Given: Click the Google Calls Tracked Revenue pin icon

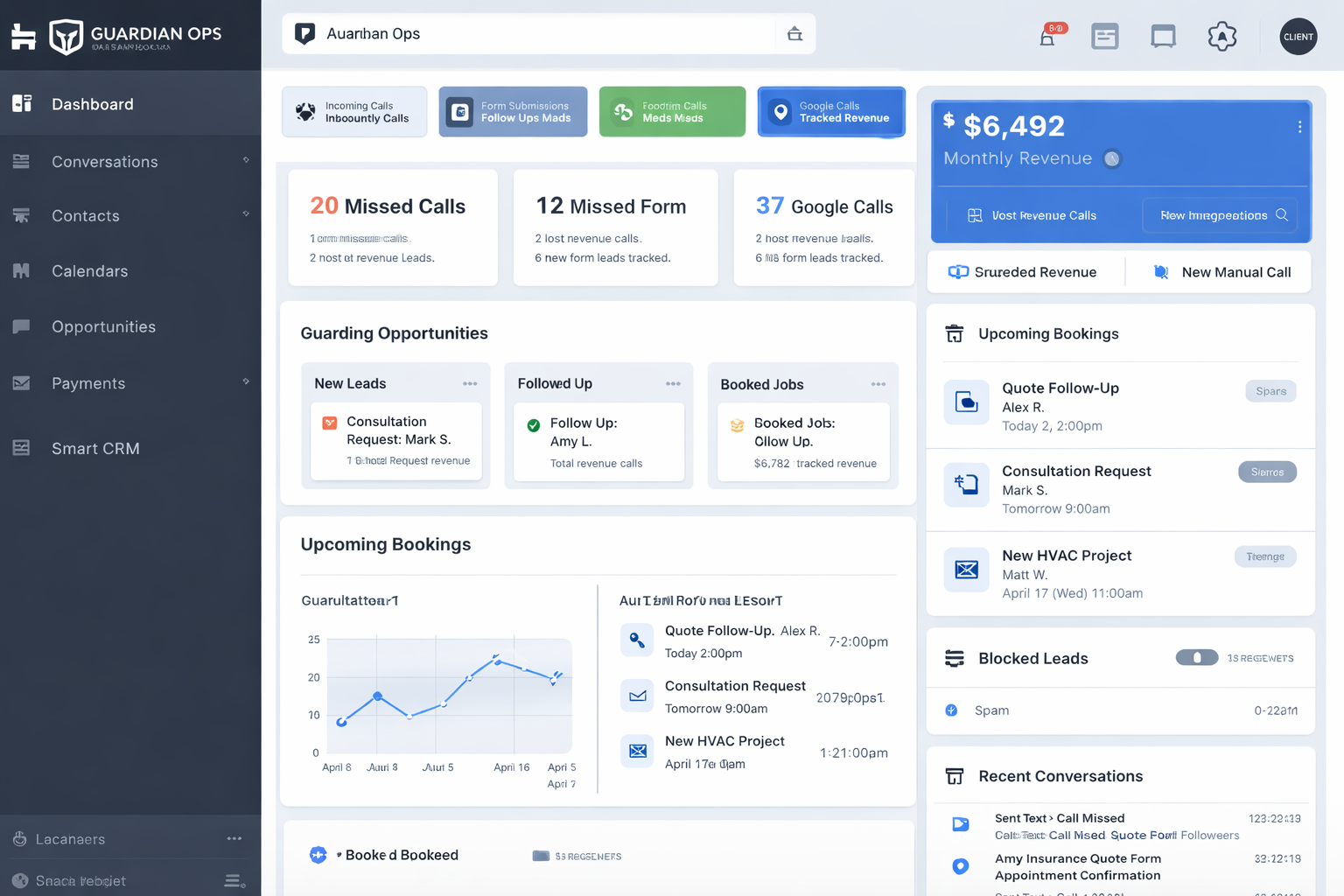Looking at the screenshot, I should [x=781, y=111].
